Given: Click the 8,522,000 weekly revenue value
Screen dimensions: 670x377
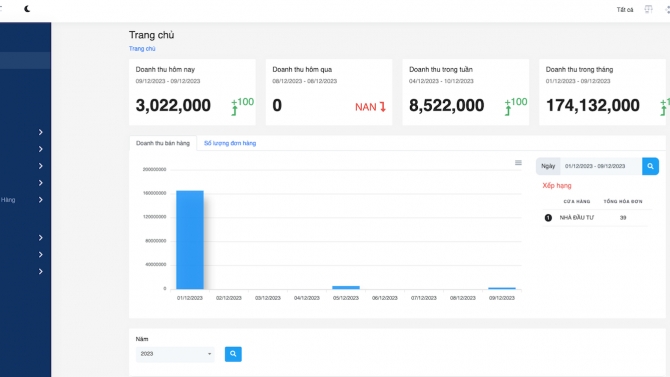Looking at the screenshot, I should tap(447, 105).
